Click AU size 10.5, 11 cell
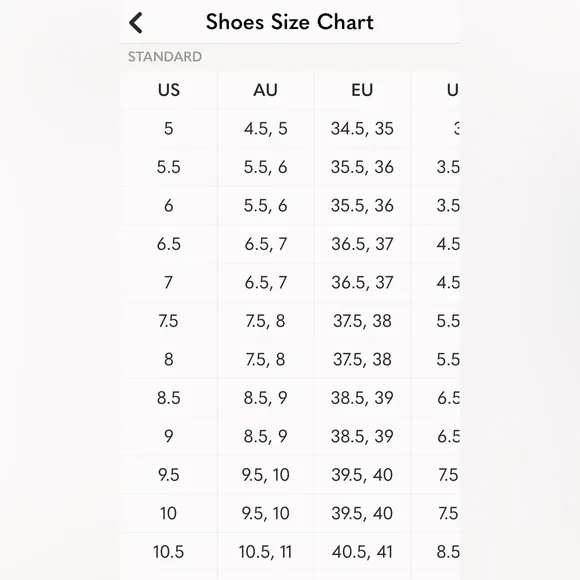 click(266, 552)
